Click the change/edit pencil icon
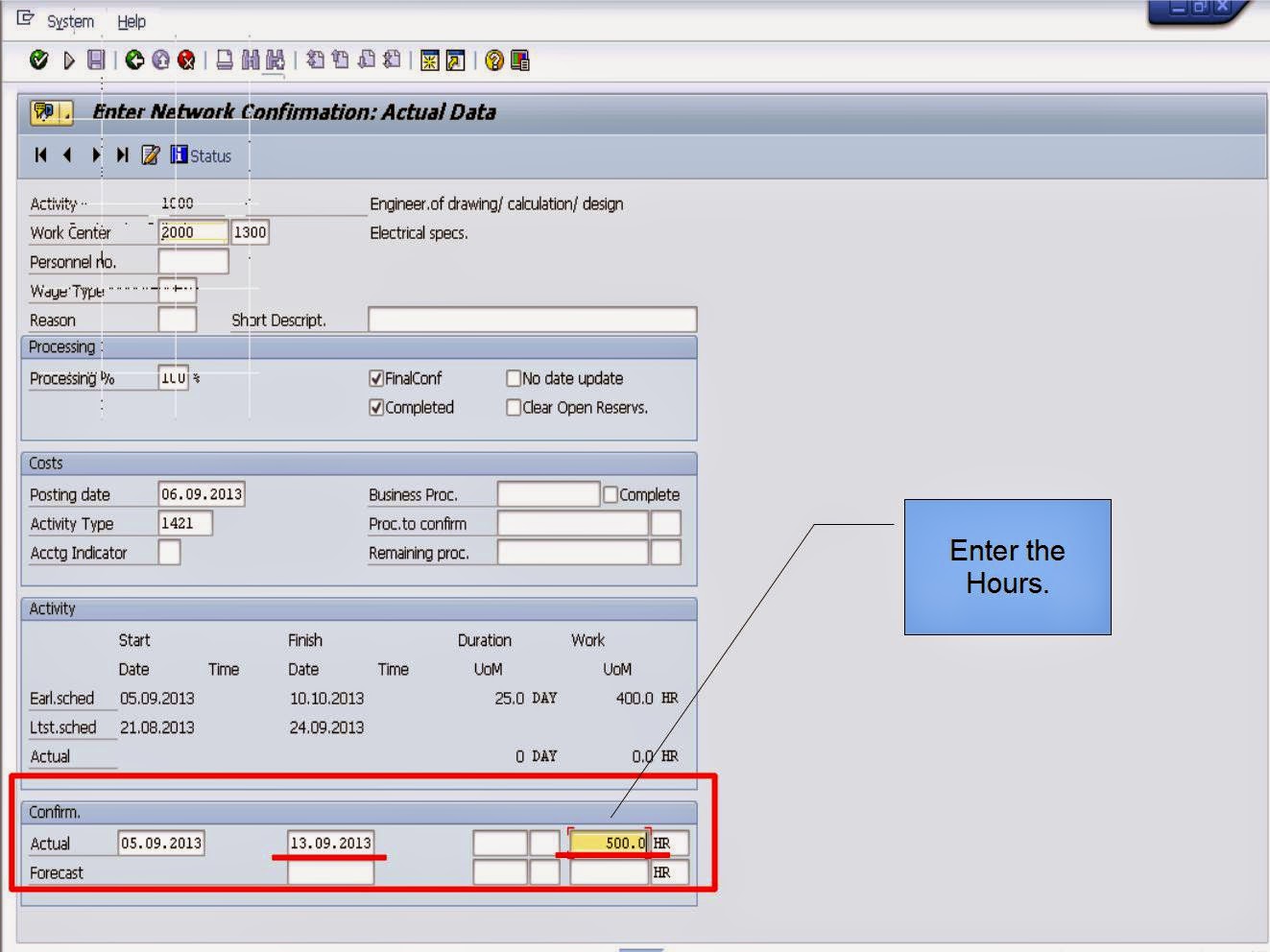 (x=151, y=155)
